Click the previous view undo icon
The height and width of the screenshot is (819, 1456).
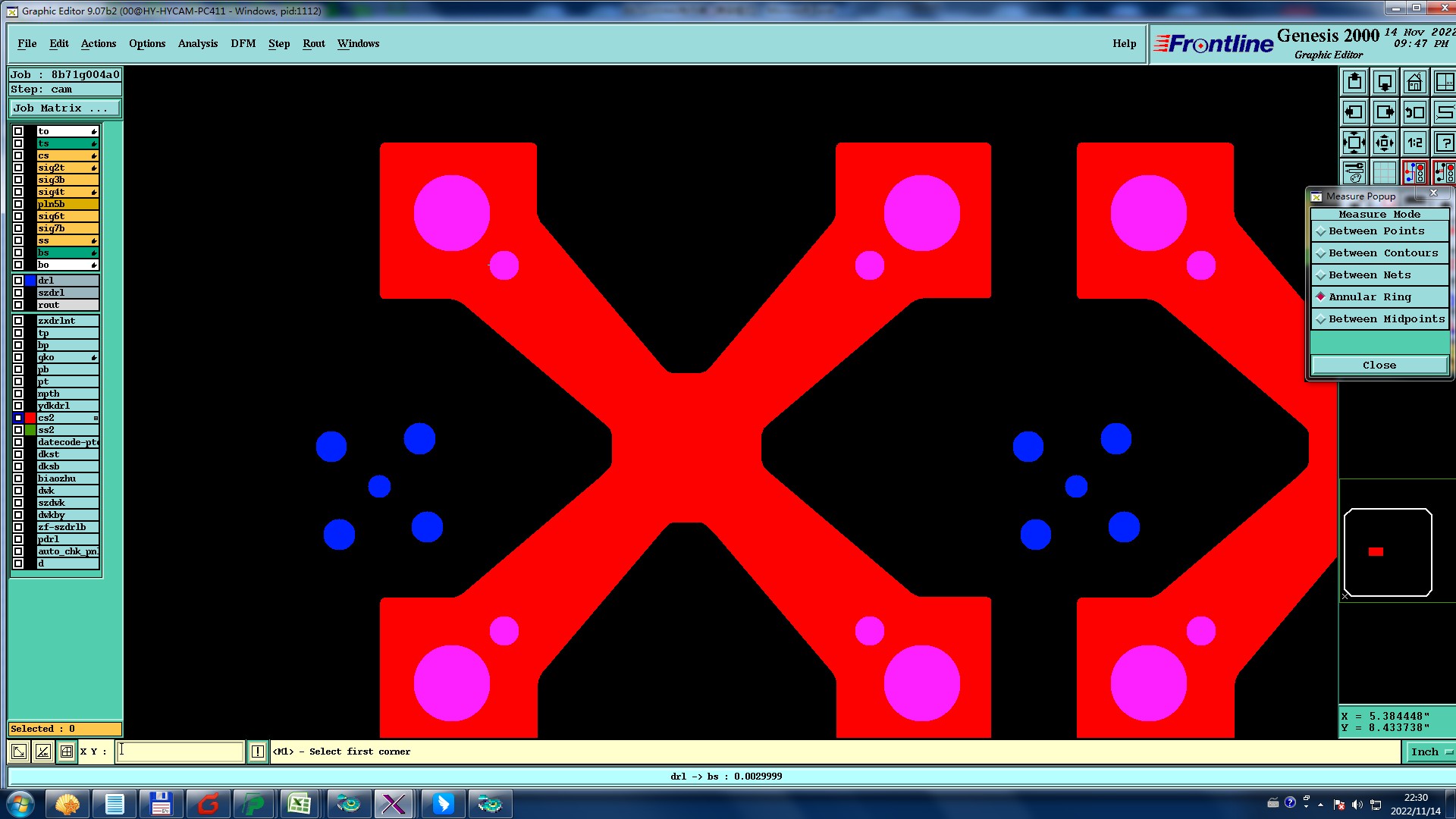[1414, 112]
